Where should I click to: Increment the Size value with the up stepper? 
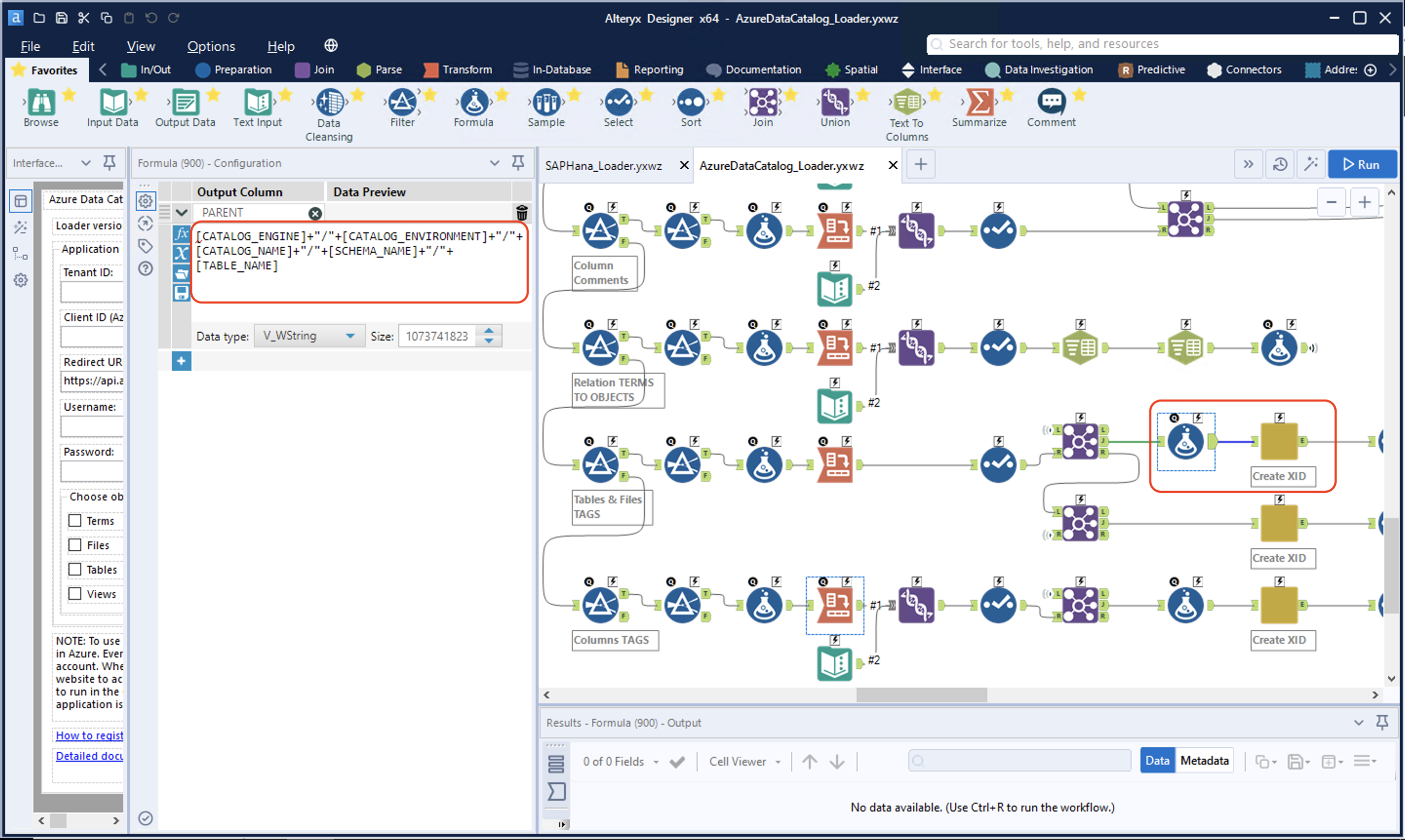tap(488, 331)
